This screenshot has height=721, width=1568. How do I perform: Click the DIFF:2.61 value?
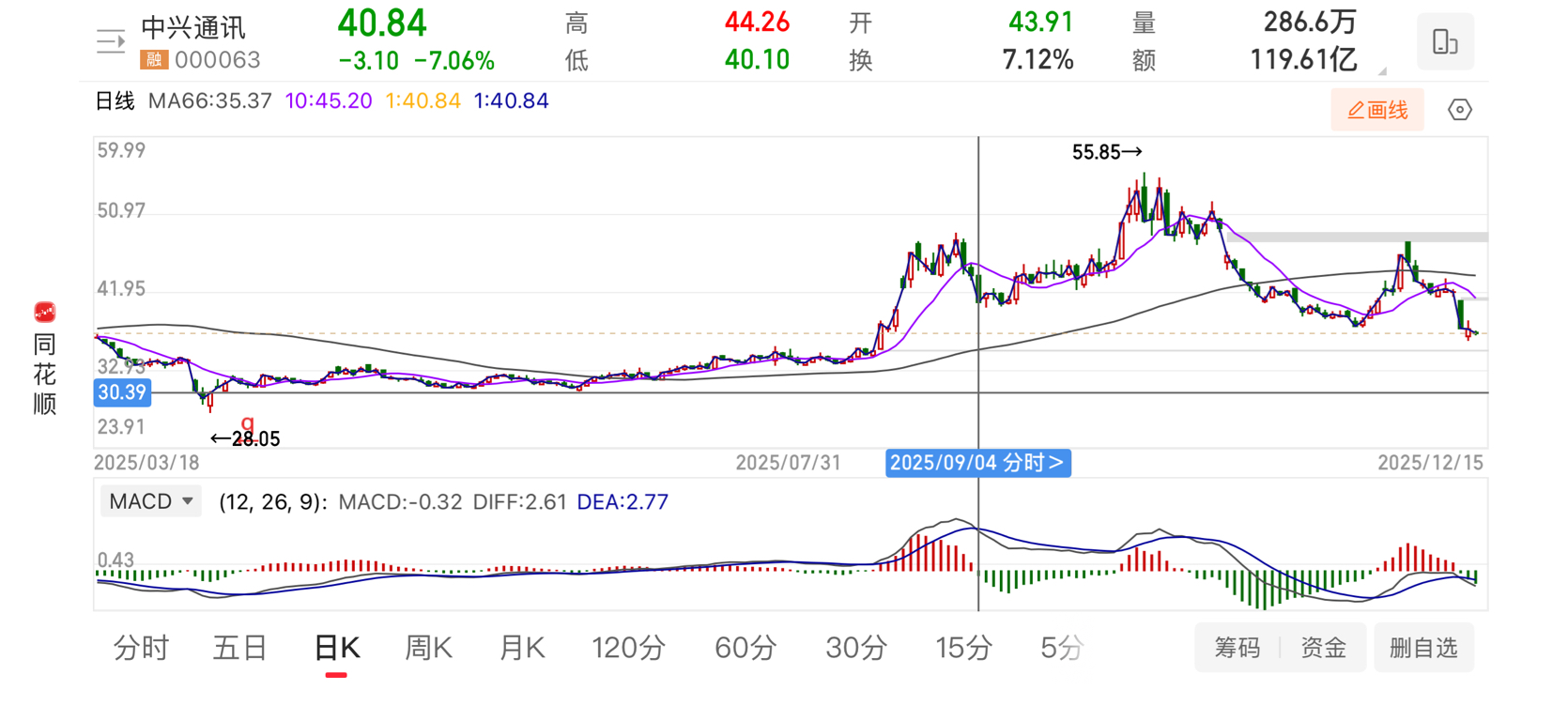coord(520,502)
